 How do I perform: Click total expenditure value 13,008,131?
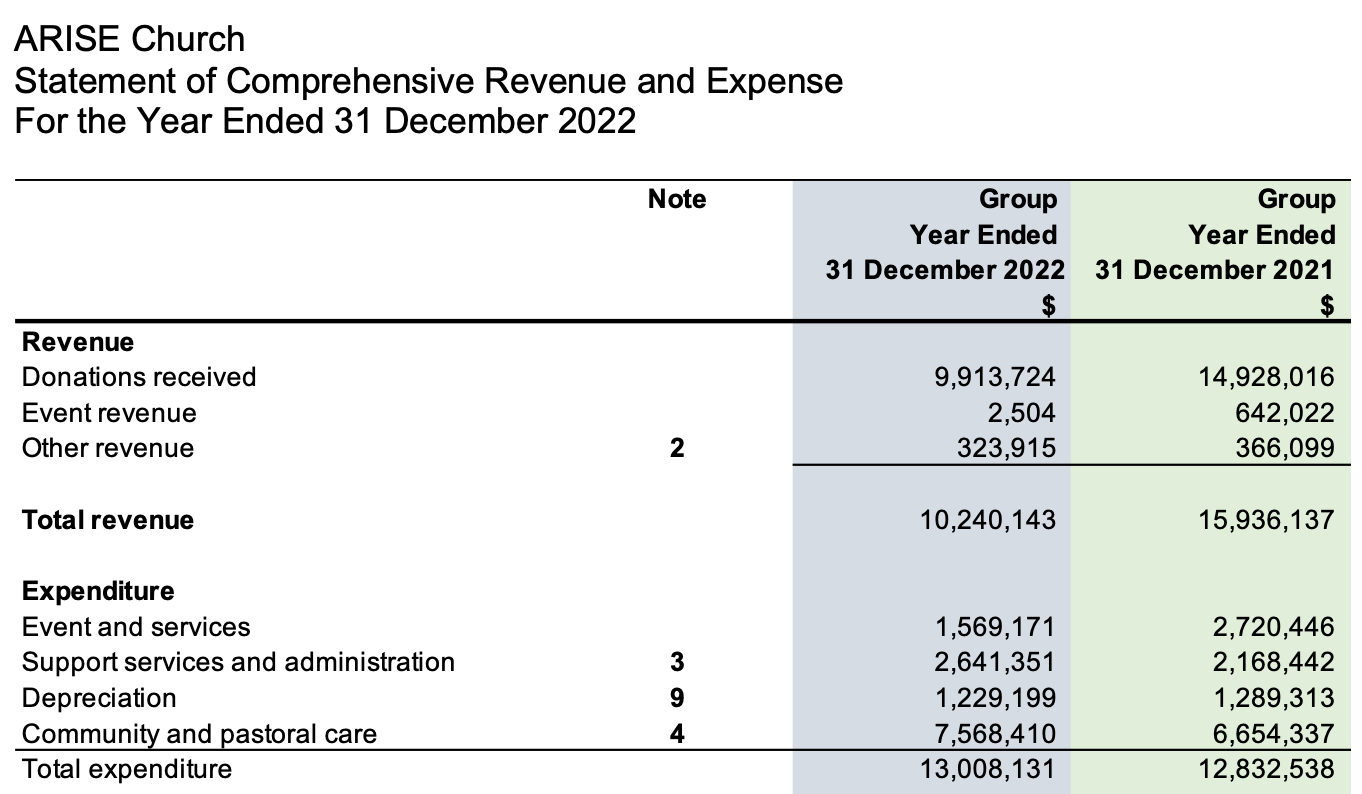988,769
